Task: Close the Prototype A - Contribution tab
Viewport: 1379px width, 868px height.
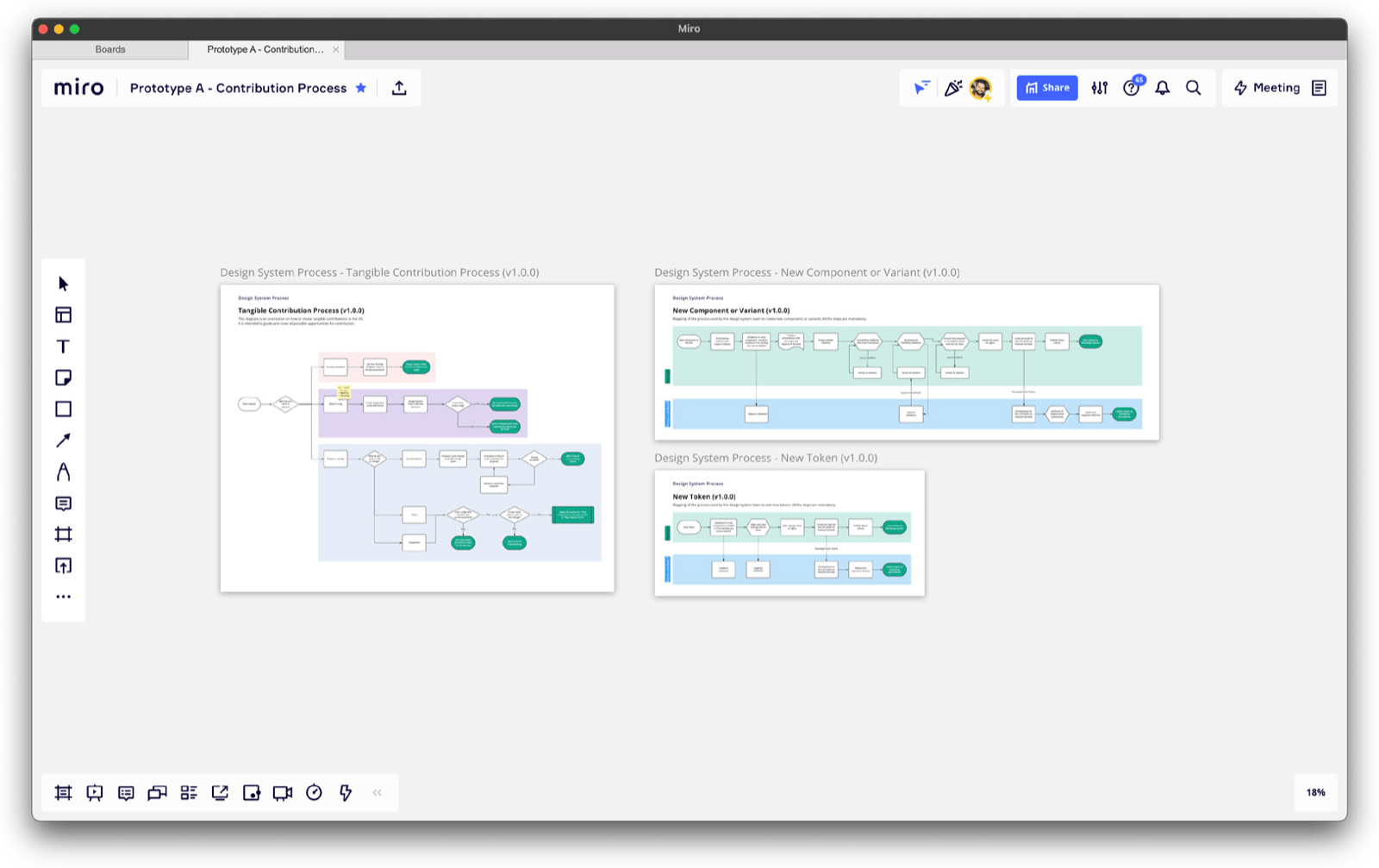Action: point(335,50)
